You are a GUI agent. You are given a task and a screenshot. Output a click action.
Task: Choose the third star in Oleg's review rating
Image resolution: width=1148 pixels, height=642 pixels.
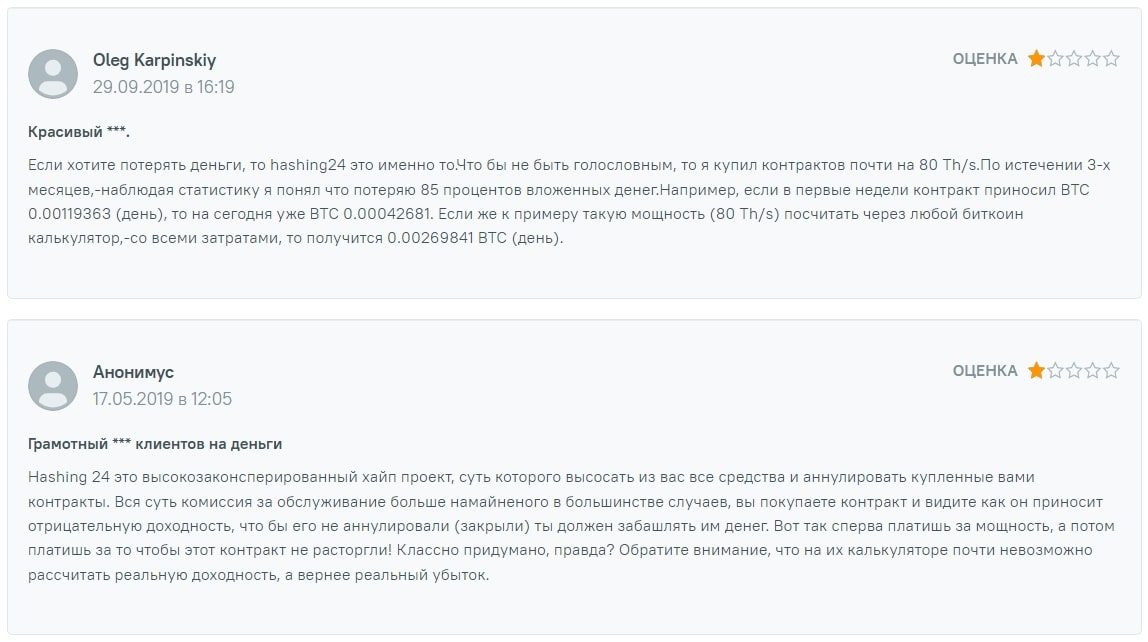click(1074, 59)
